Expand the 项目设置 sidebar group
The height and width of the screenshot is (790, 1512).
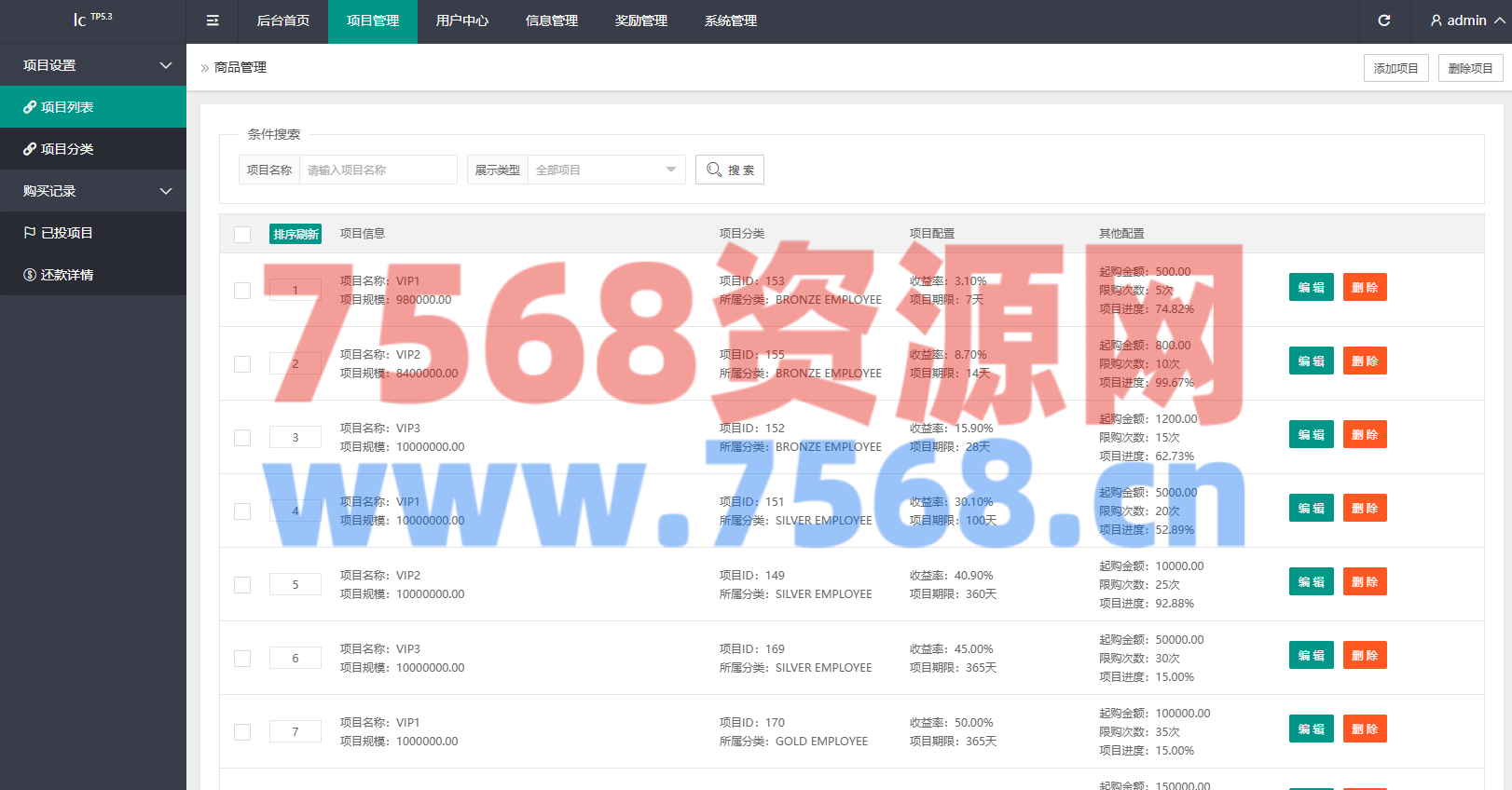[93, 65]
